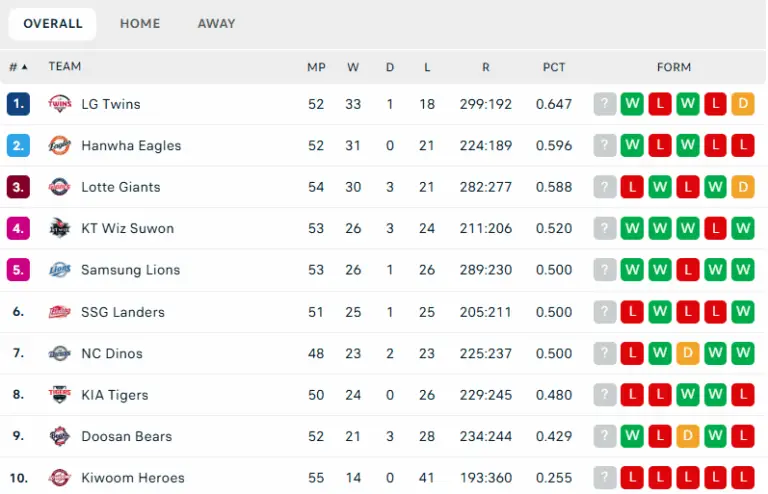Switch to the HOME tab

pyautogui.click(x=140, y=24)
